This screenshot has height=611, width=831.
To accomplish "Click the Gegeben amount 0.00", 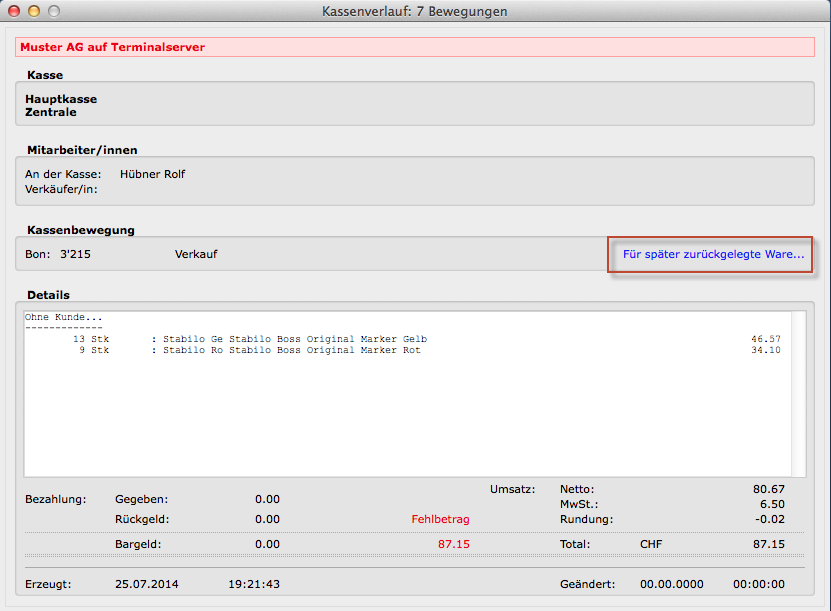I will pos(267,499).
